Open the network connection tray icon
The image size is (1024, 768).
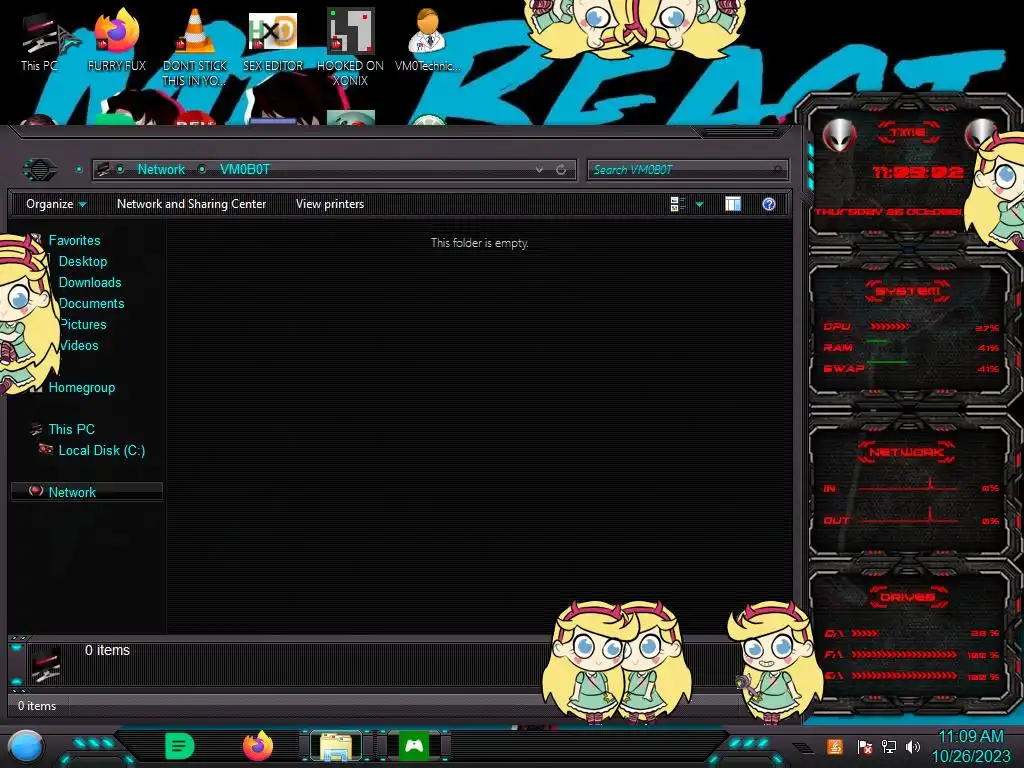(x=888, y=746)
